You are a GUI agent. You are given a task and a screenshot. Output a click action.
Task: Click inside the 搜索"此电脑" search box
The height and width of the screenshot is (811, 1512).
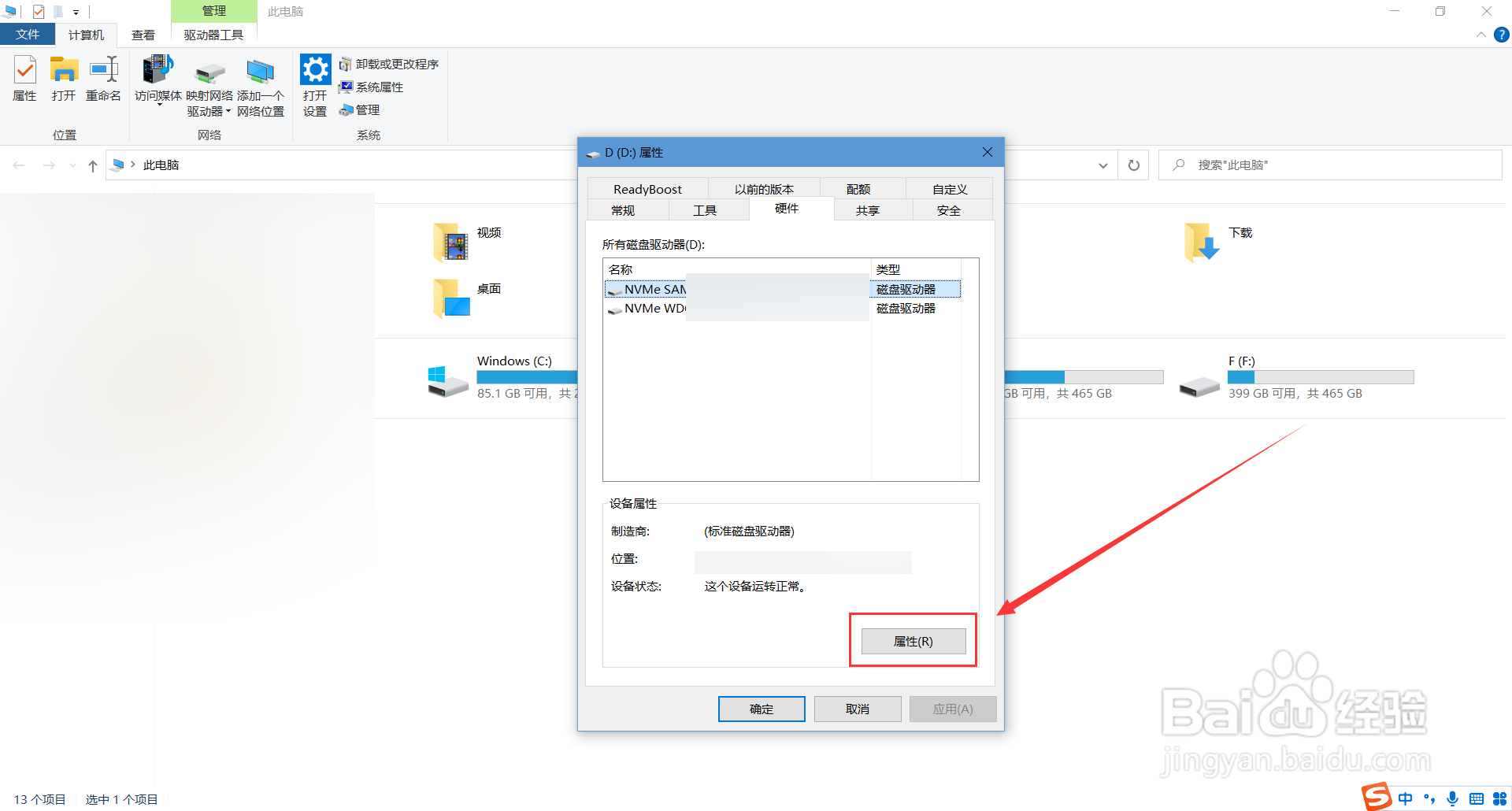click(x=1299, y=165)
